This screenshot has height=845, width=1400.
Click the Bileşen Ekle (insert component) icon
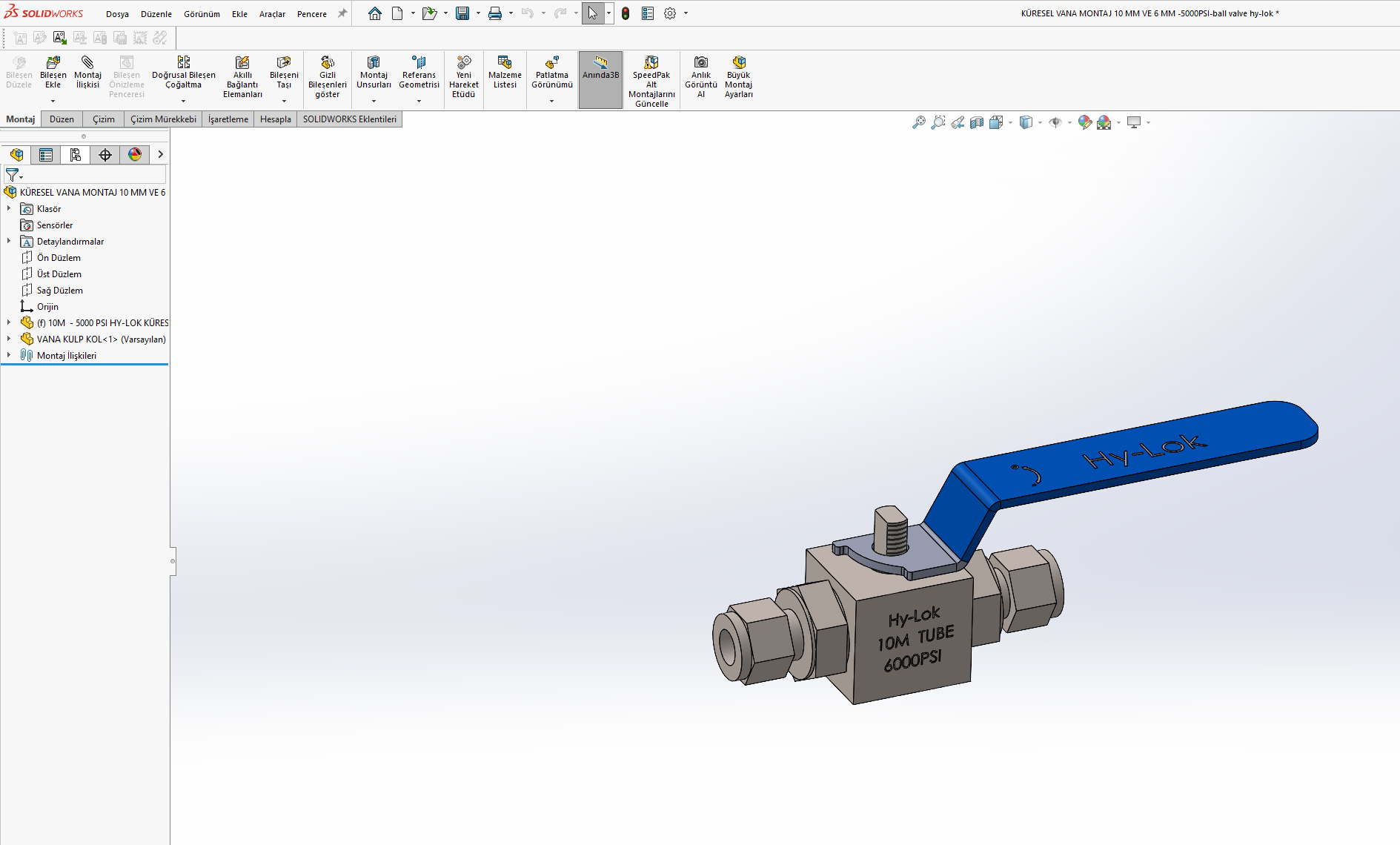pyautogui.click(x=53, y=62)
